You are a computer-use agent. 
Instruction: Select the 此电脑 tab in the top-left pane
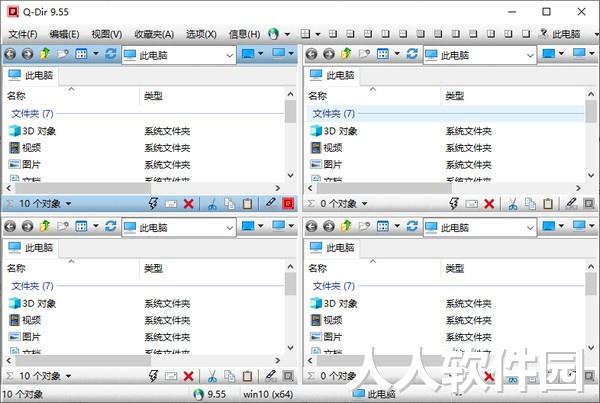coord(31,75)
